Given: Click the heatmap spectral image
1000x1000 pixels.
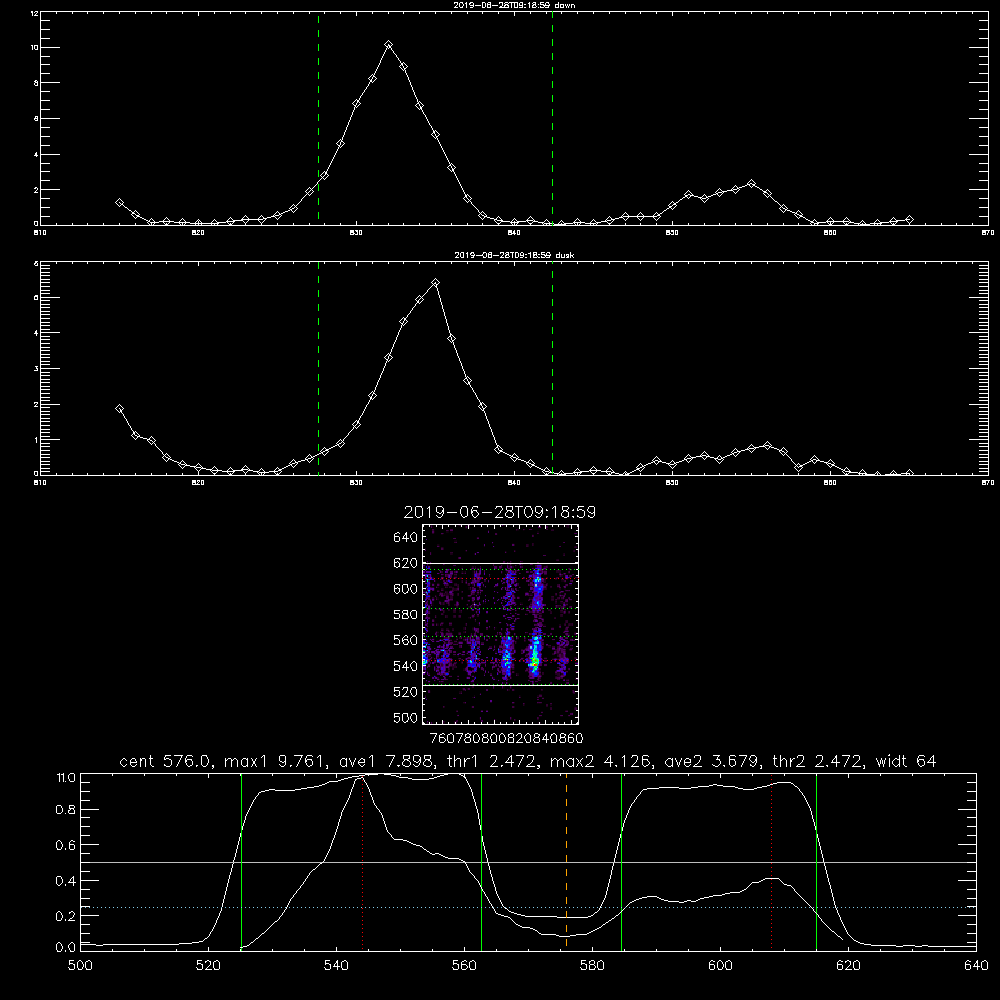Looking at the screenshot, I should 501,624.
